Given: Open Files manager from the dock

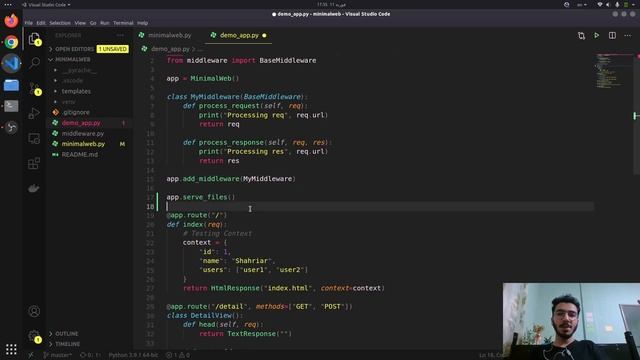Looking at the screenshot, I should pyautogui.click(x=11, y=85).
